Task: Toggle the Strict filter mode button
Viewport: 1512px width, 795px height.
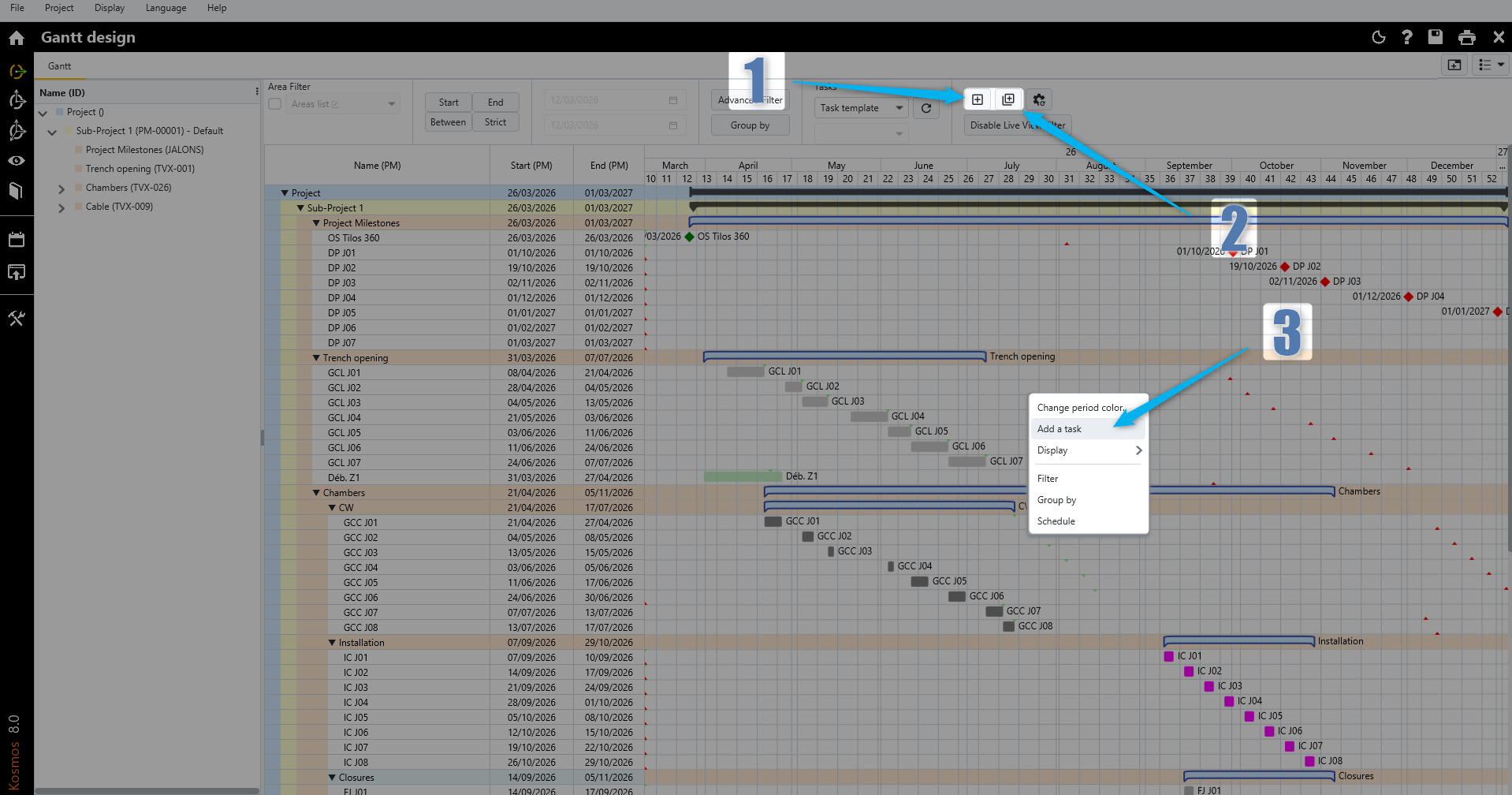Action: [495, 122]
